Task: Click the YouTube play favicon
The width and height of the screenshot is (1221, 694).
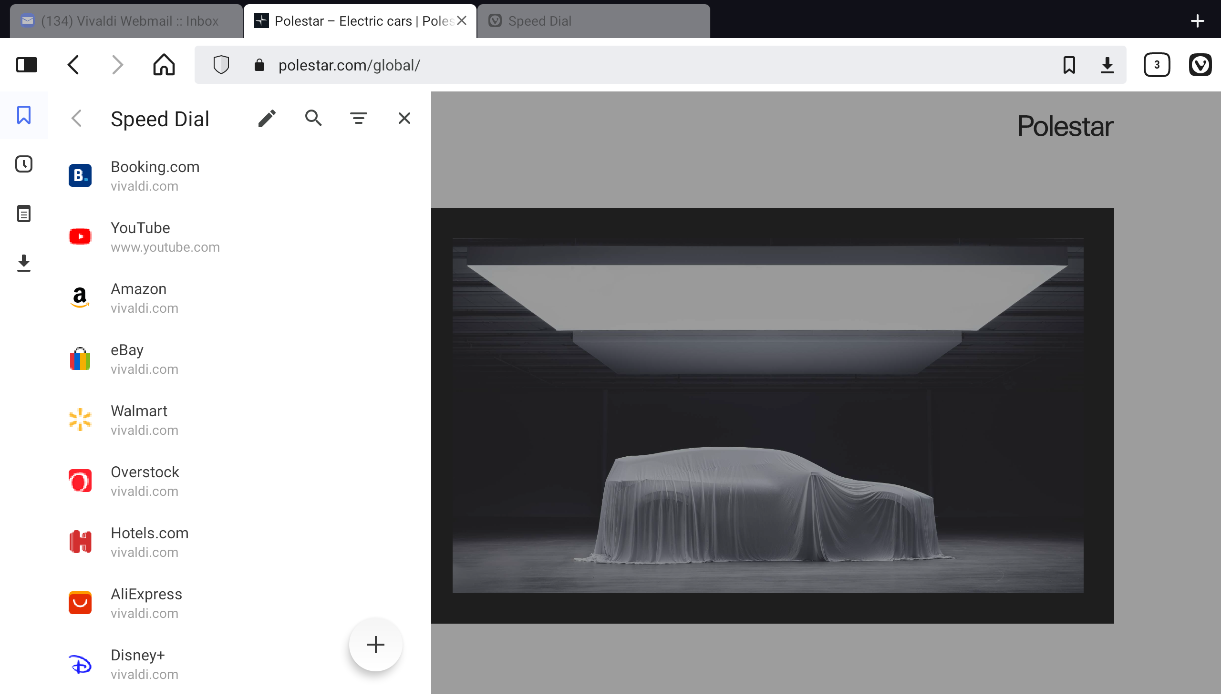Action: [x=80, y=237]
